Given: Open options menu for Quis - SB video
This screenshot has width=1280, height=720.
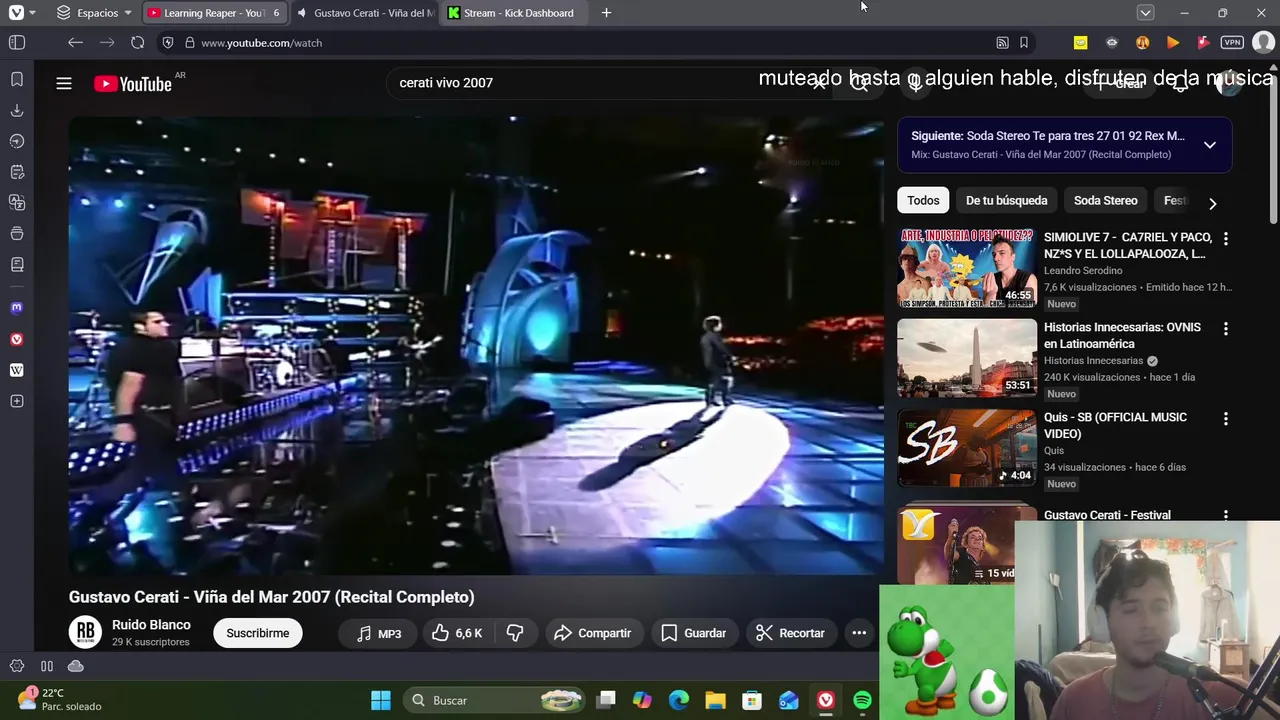Looking at the screenshot, I should coord(1225,419).
